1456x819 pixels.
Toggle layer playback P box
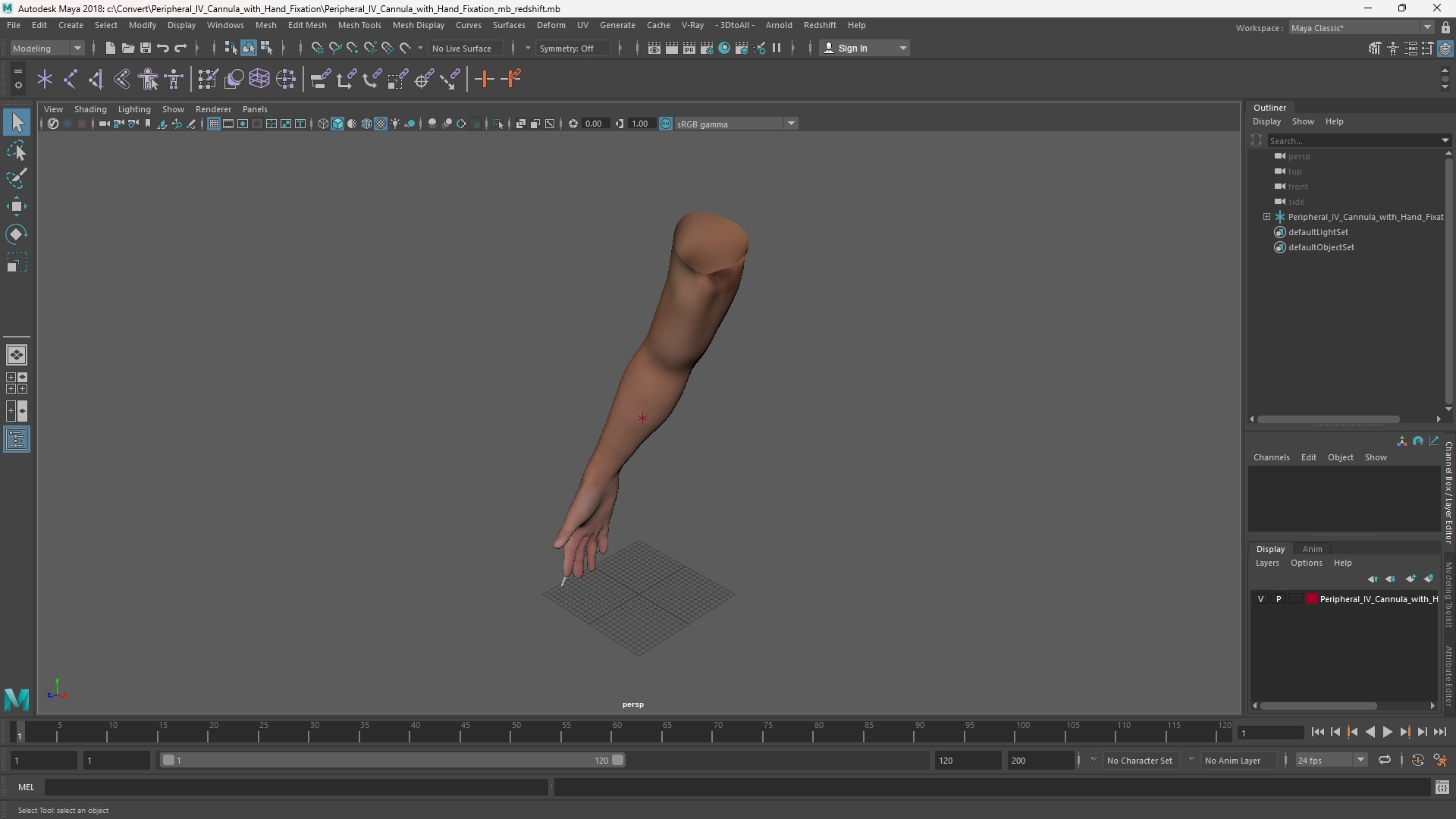tap(1279, 599)
